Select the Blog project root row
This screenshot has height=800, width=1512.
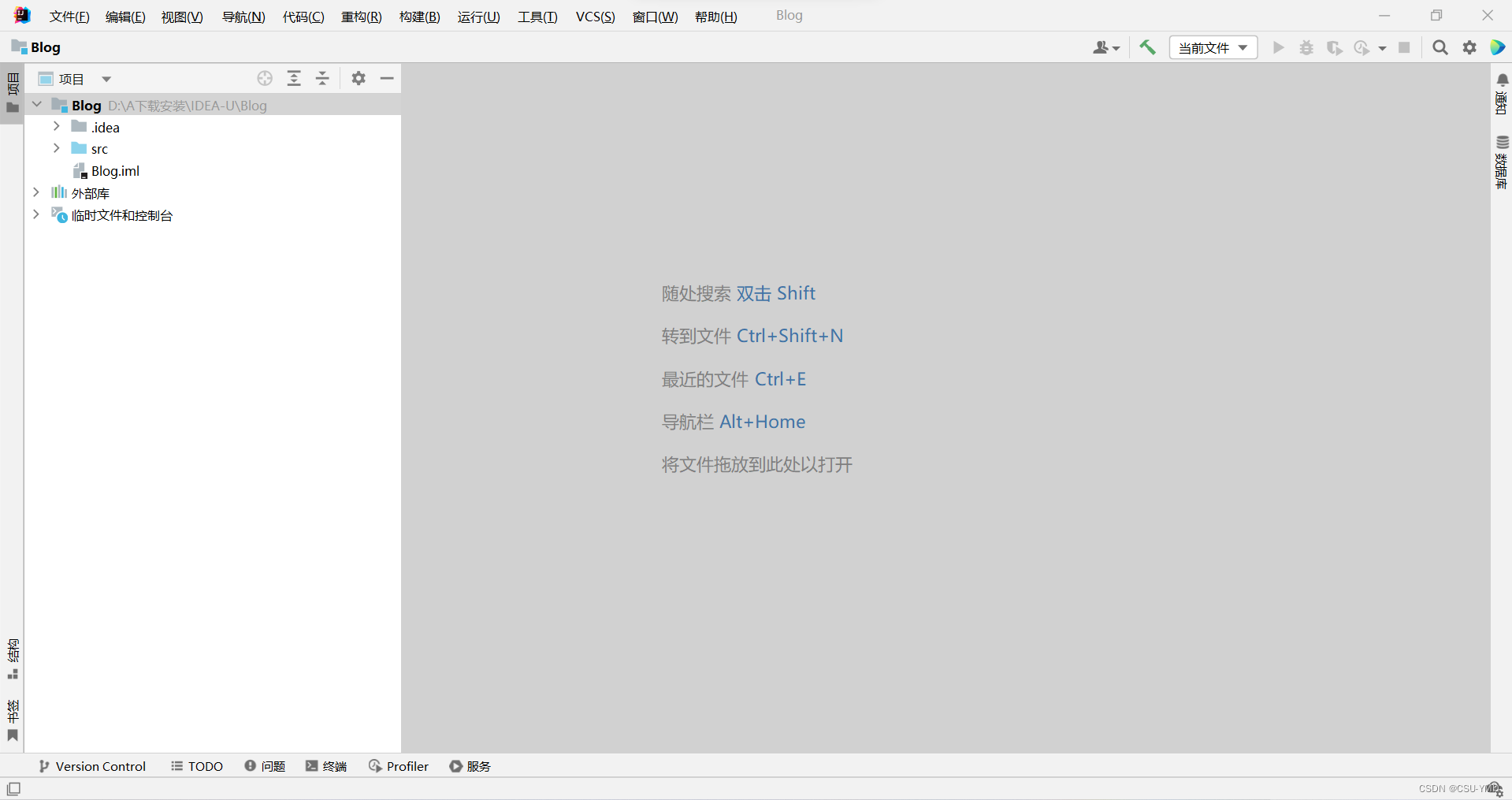[213, 105]
